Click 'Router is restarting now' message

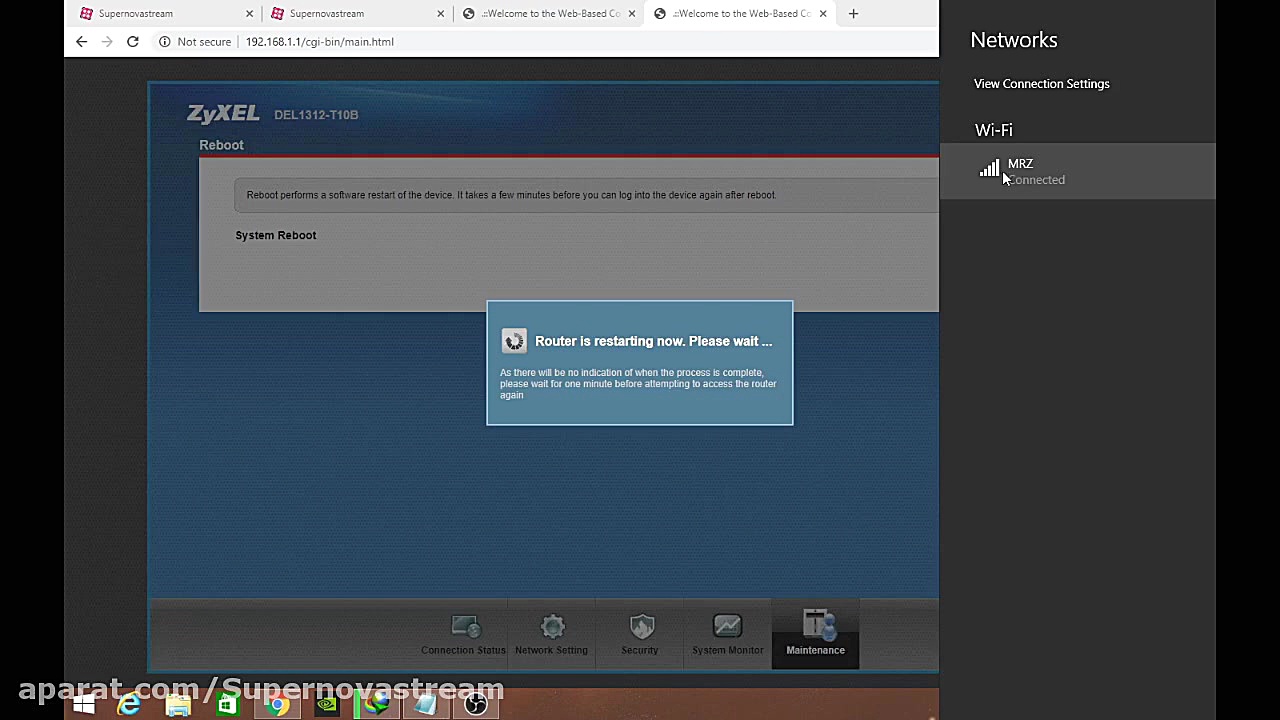point(653,341)
